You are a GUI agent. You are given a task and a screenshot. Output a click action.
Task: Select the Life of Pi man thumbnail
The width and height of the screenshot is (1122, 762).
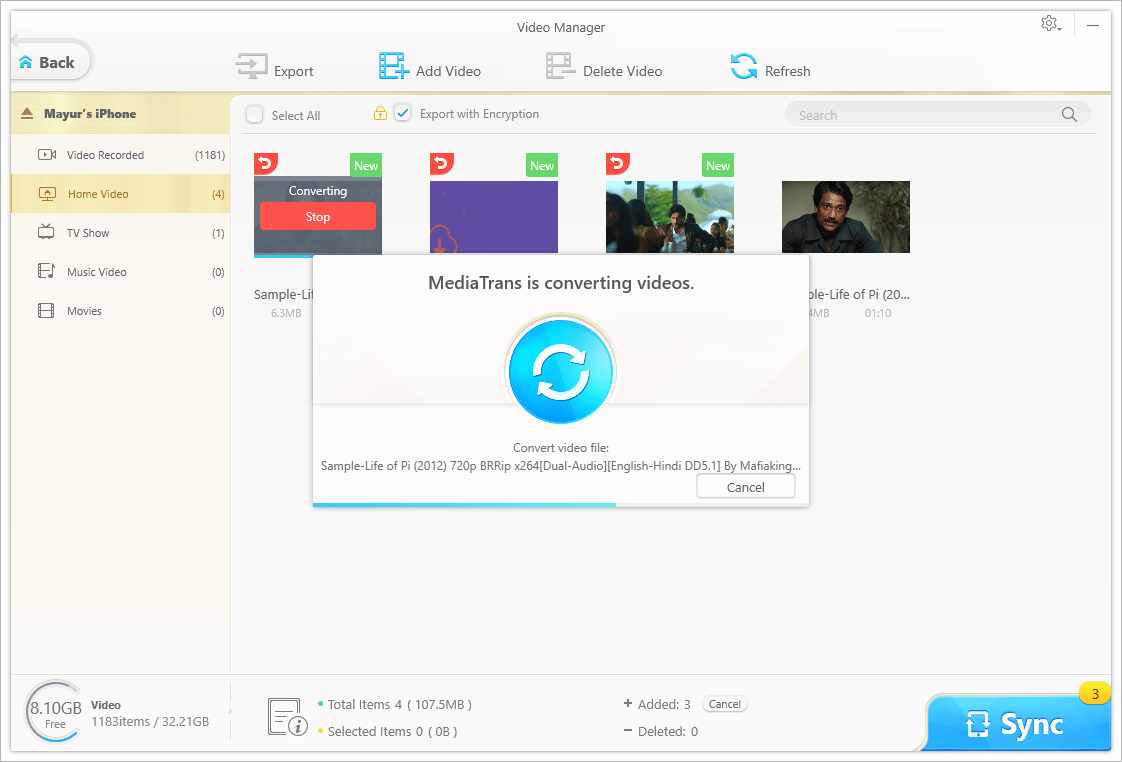click(x=846, y=217)
